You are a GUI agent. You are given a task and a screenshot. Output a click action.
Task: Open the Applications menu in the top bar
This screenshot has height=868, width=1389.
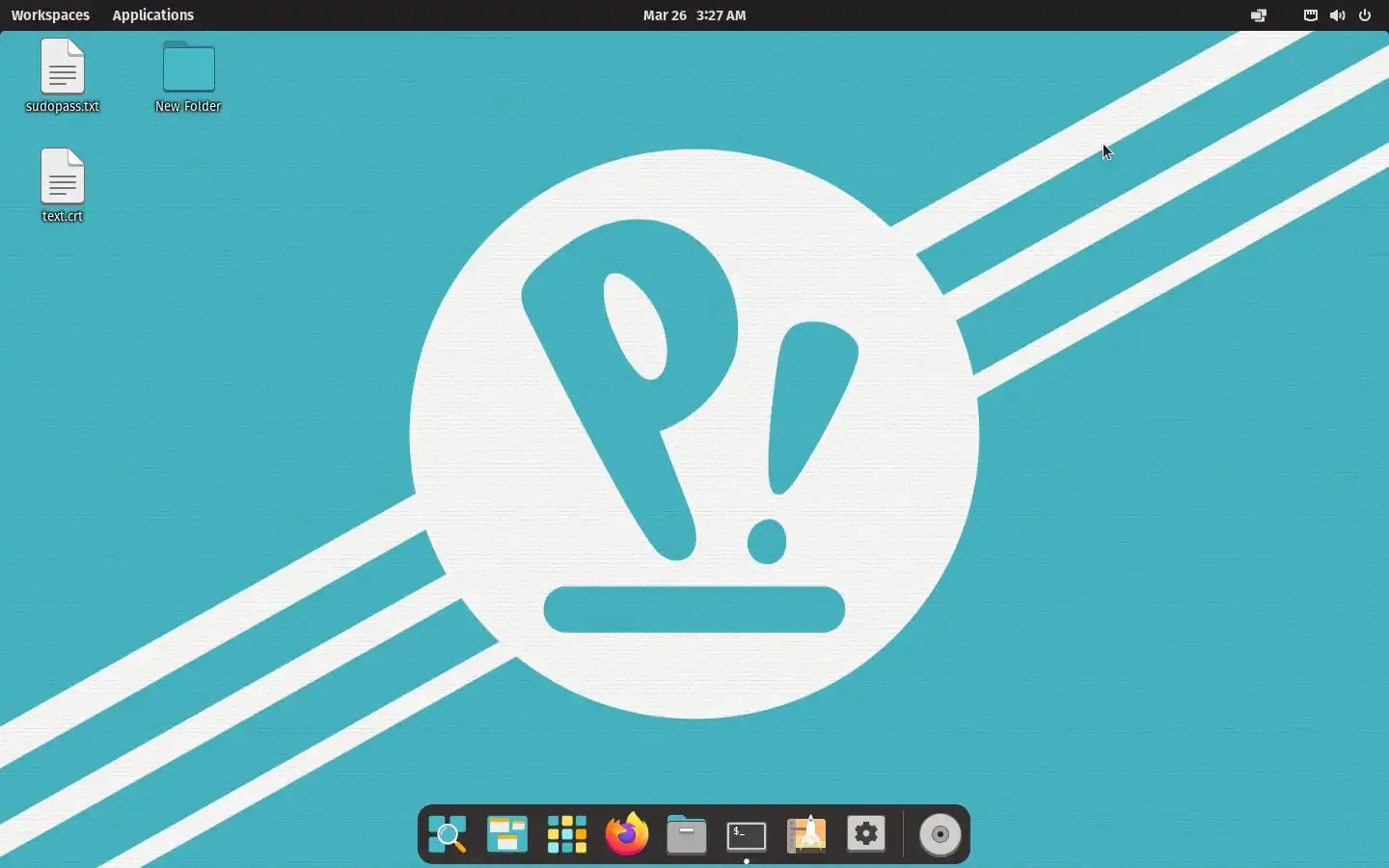tap(152, 15)
